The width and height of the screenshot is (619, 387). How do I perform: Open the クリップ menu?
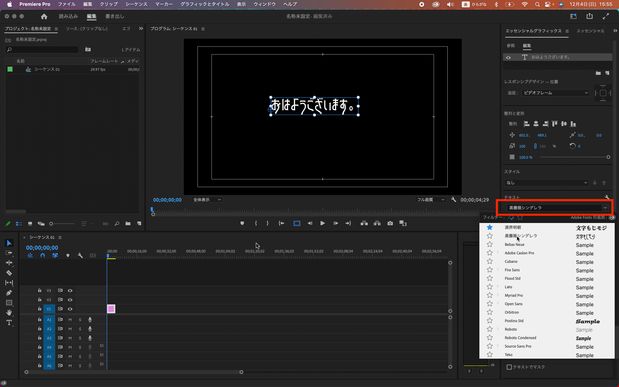(109, 4)
